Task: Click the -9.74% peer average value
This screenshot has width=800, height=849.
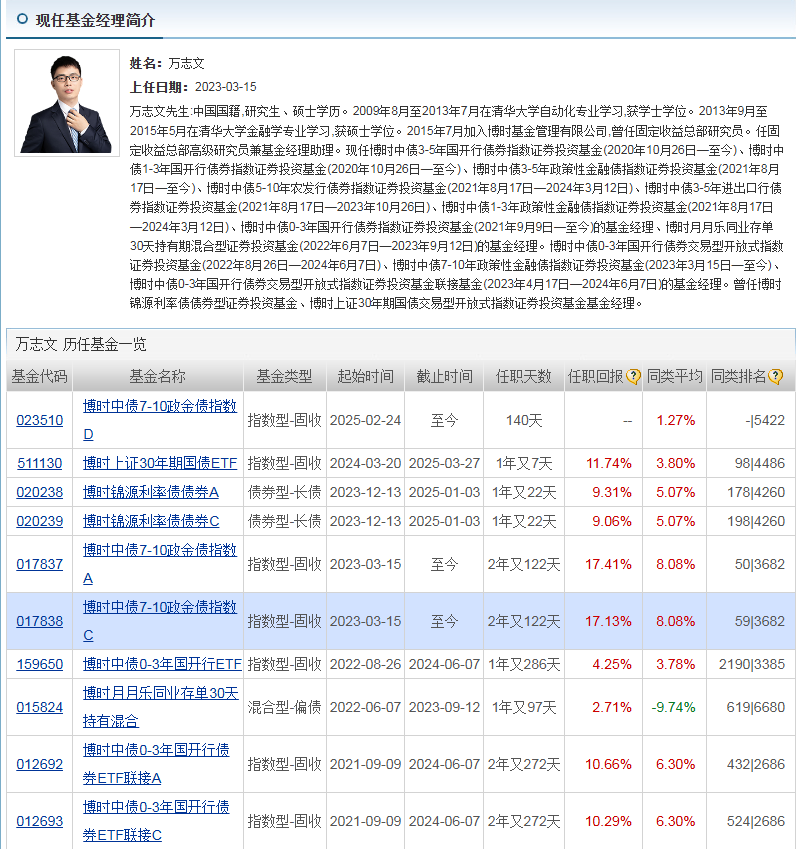Action: point(673,707)
